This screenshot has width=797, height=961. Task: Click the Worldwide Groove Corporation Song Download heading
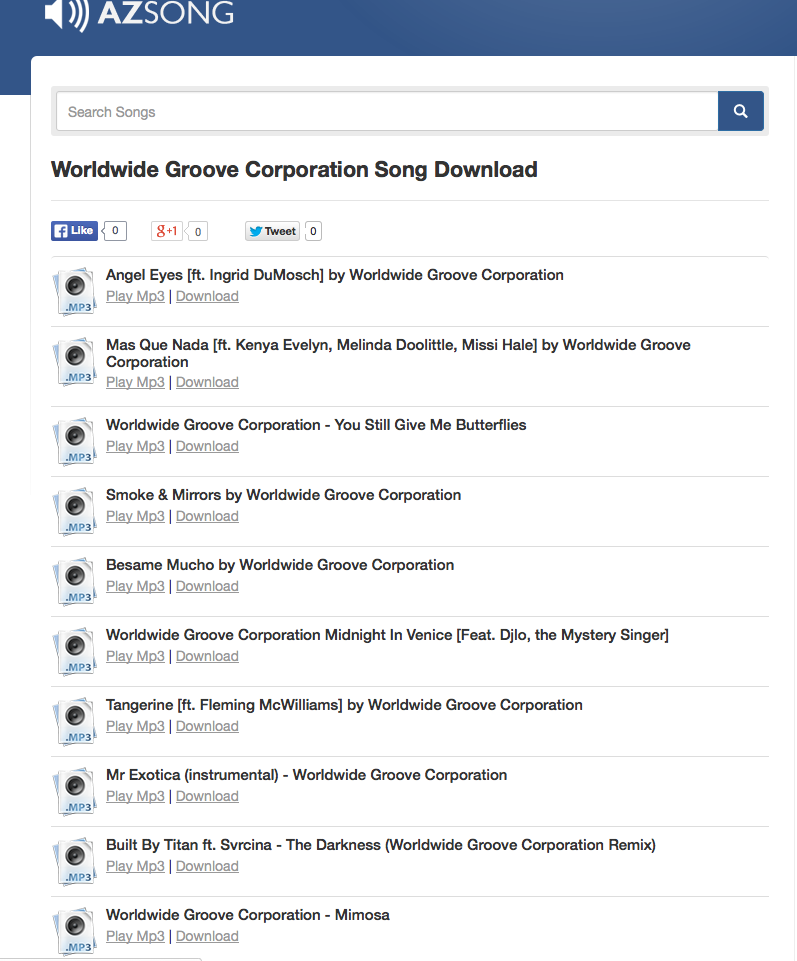pos(294,170)
